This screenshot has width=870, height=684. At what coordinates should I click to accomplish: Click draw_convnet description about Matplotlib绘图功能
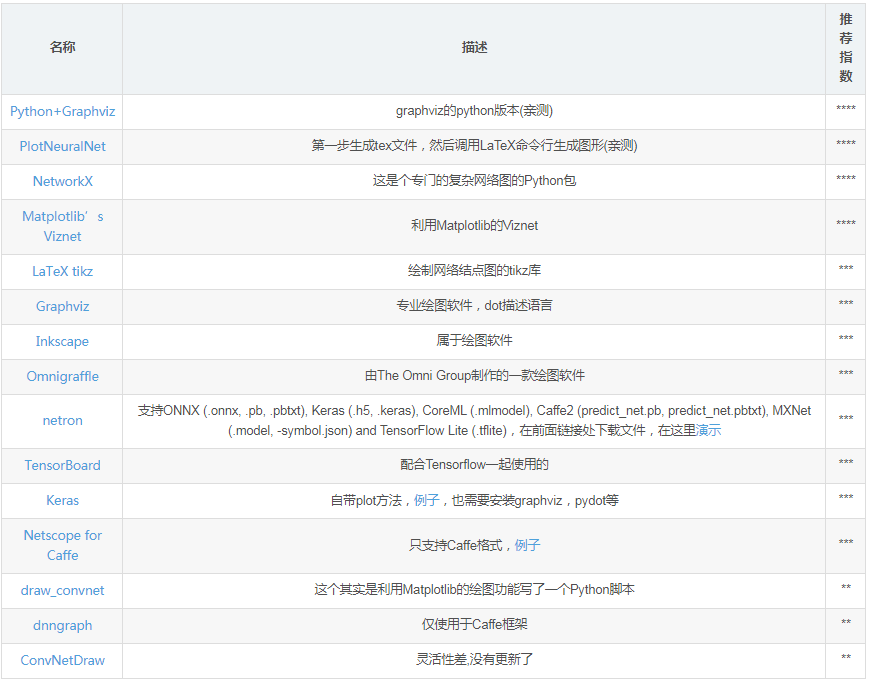pos(474,590)
